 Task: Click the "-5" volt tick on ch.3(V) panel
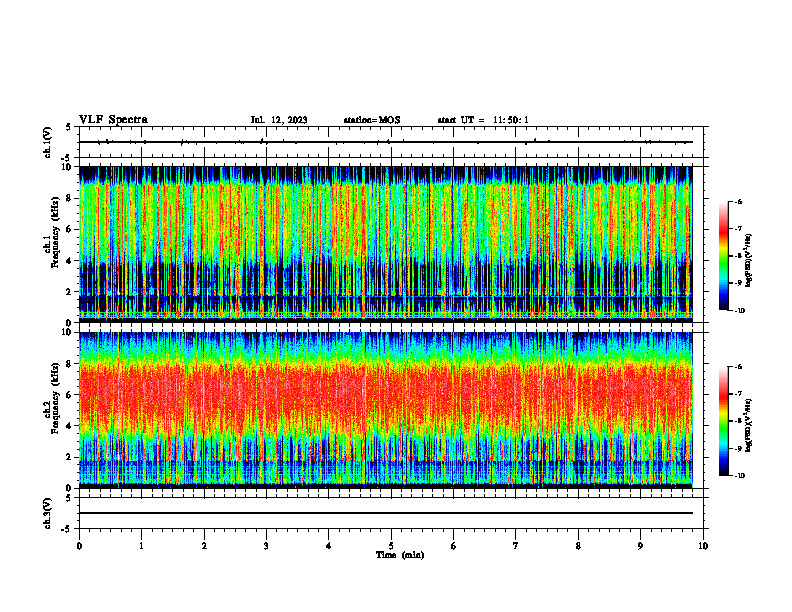click(66, 529)
